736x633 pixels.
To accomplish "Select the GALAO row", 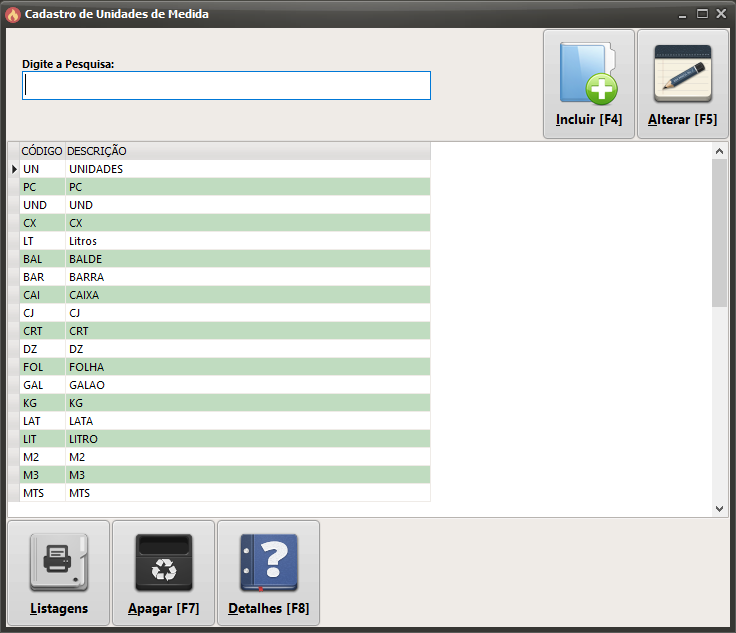I will coord(86,385).
